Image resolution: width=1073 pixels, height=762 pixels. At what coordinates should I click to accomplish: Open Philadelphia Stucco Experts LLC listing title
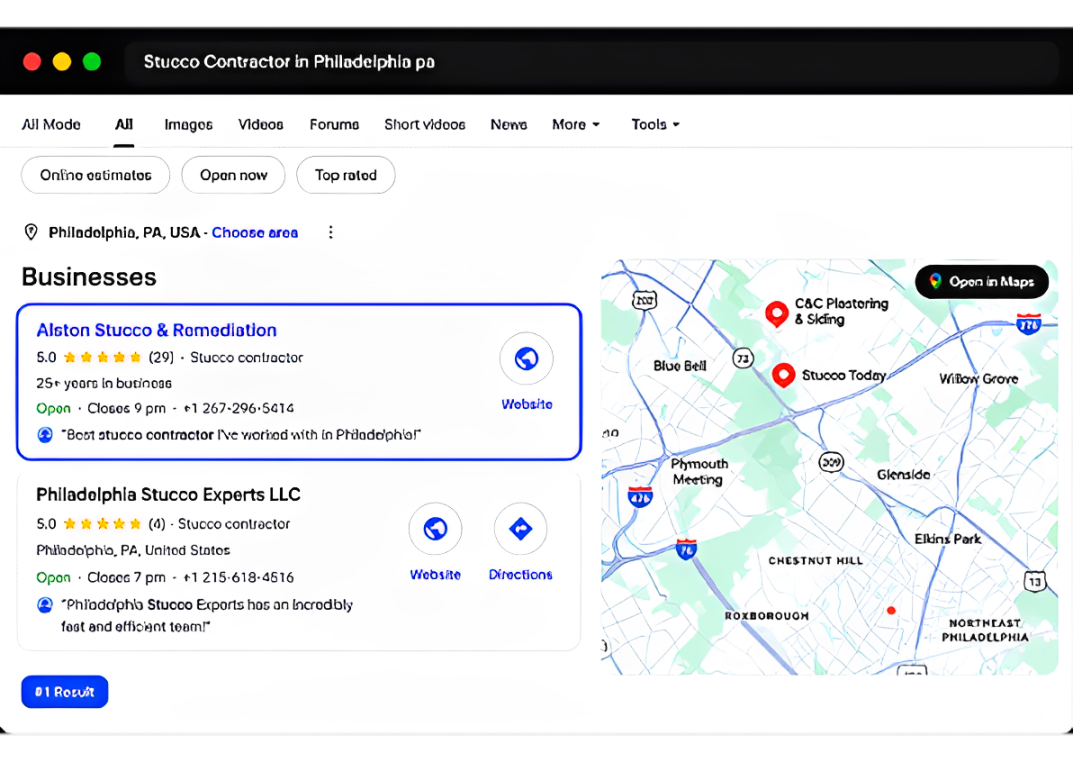[x=168, y=495]
